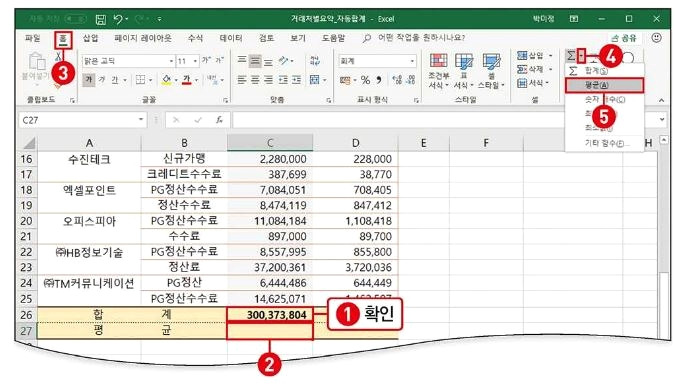The width and height of the screenshot is (675, 385).
Task: Choose 합계(S) from AutoSum menu
Action: pyautogui.click(x=604, y=71)
